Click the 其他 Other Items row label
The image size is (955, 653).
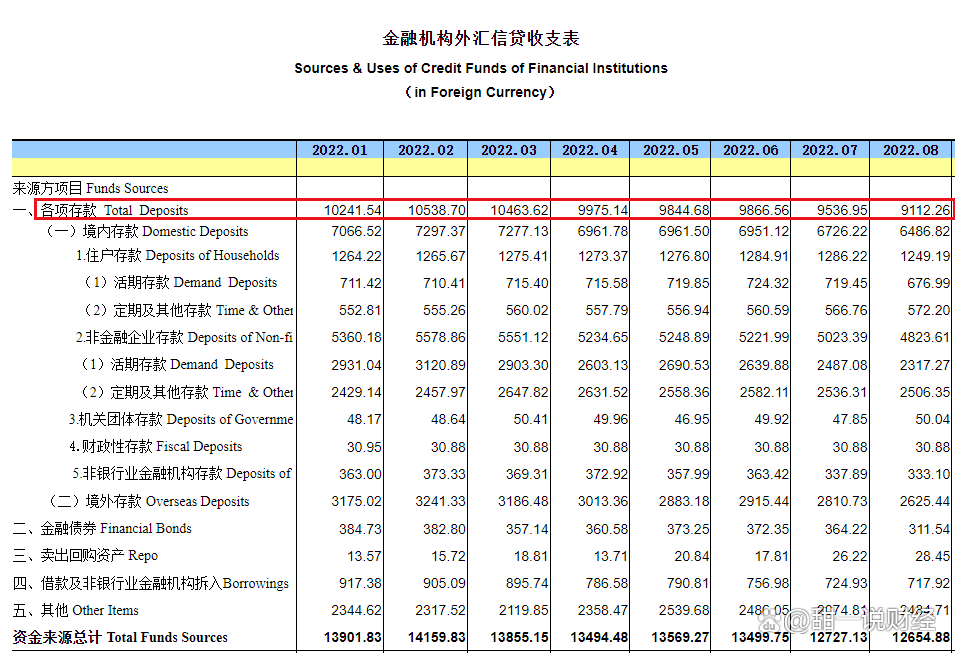point(76,610)
